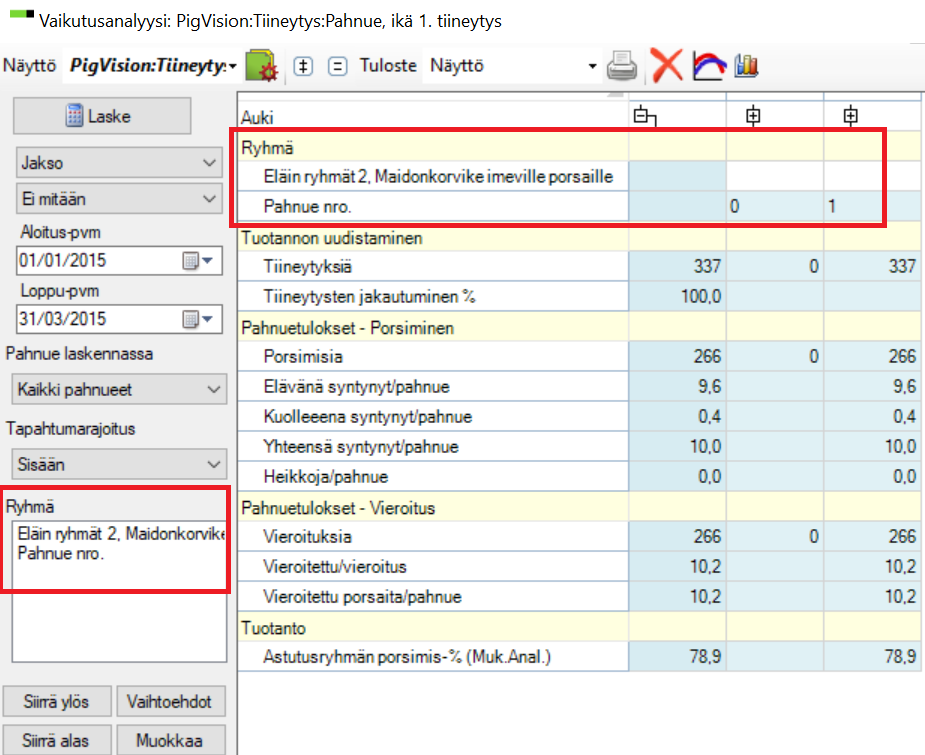Open the Aloitus-pvm calendar picker

click(197, 261)
